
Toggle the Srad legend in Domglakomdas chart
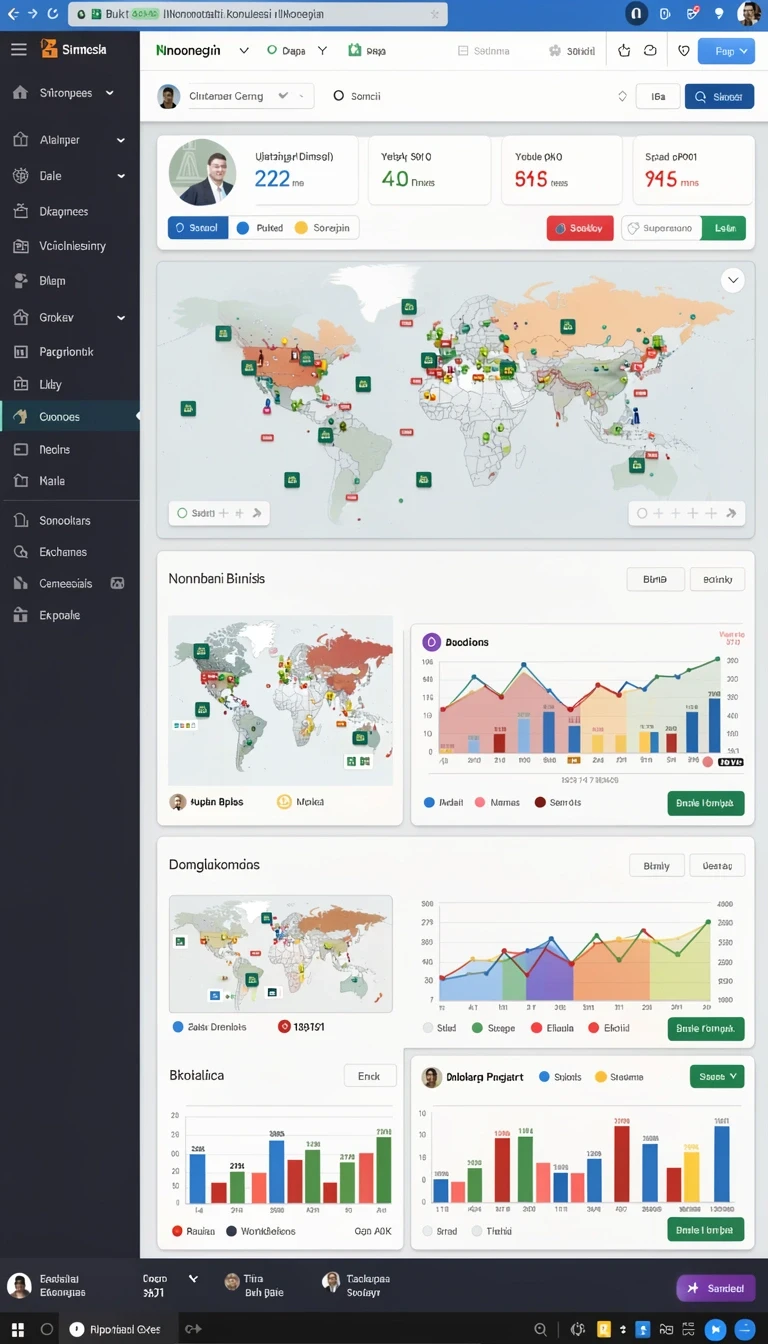(440, 1028)
